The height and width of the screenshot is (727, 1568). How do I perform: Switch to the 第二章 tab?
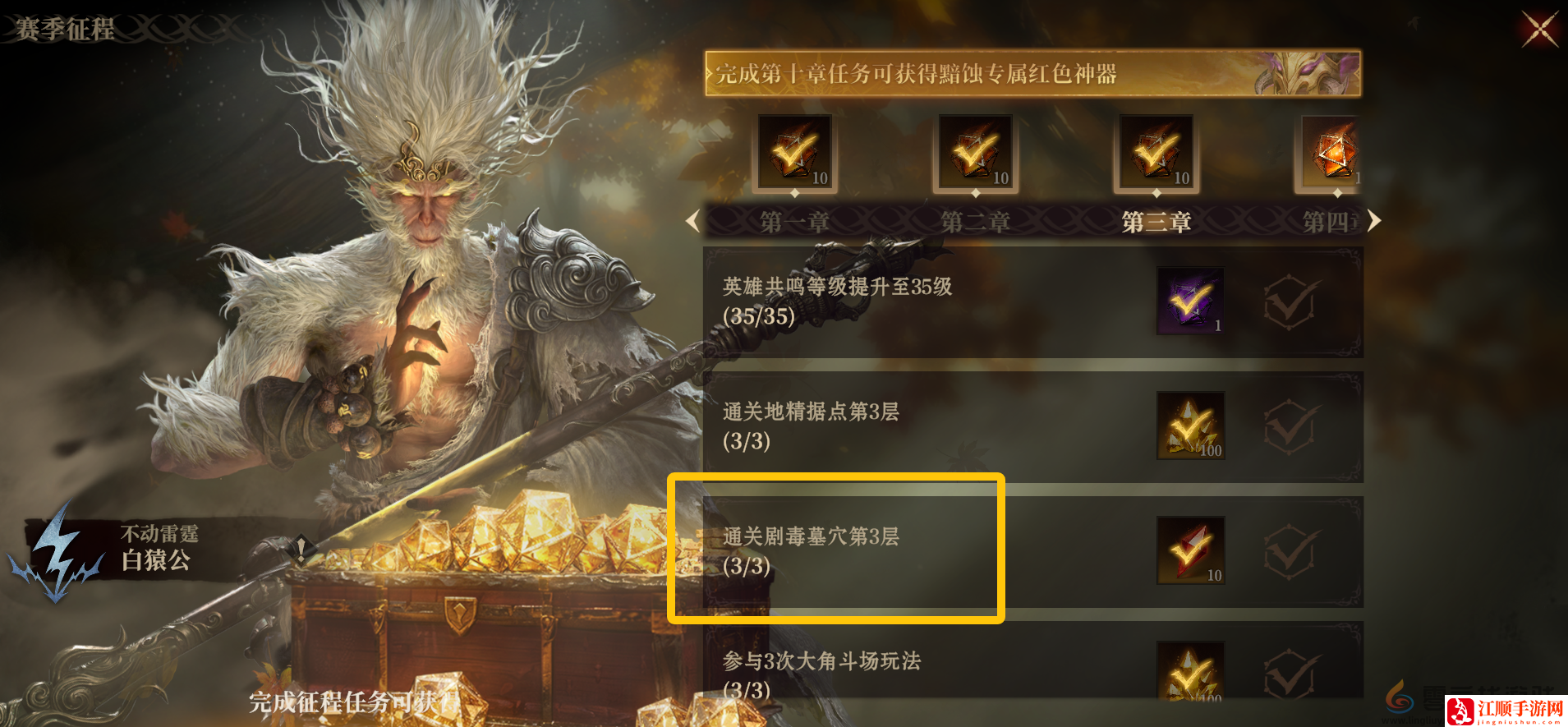tap(975, 222)
